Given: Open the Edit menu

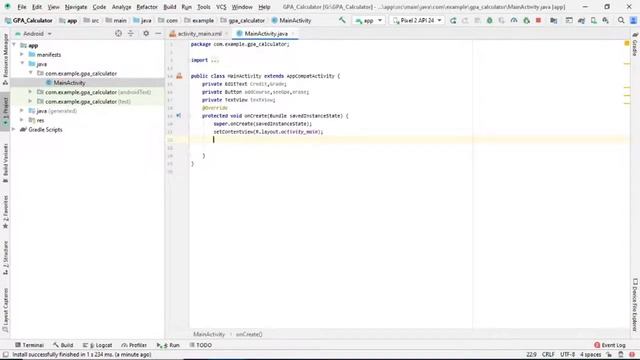Looking at the screenshot, I should click(x=37, y=7).
